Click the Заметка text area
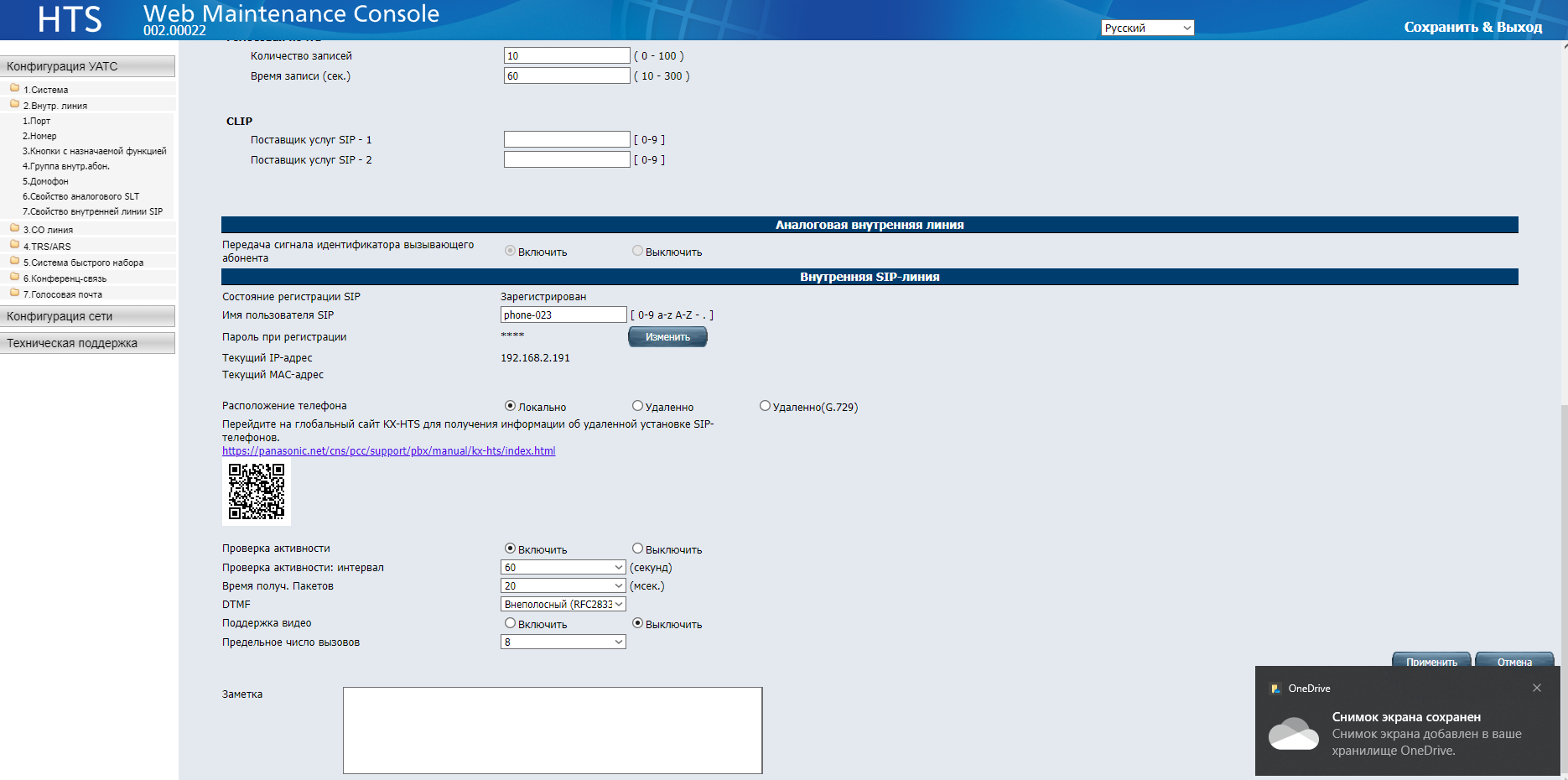Screen dimensions: 1568x780 (553, 731)
